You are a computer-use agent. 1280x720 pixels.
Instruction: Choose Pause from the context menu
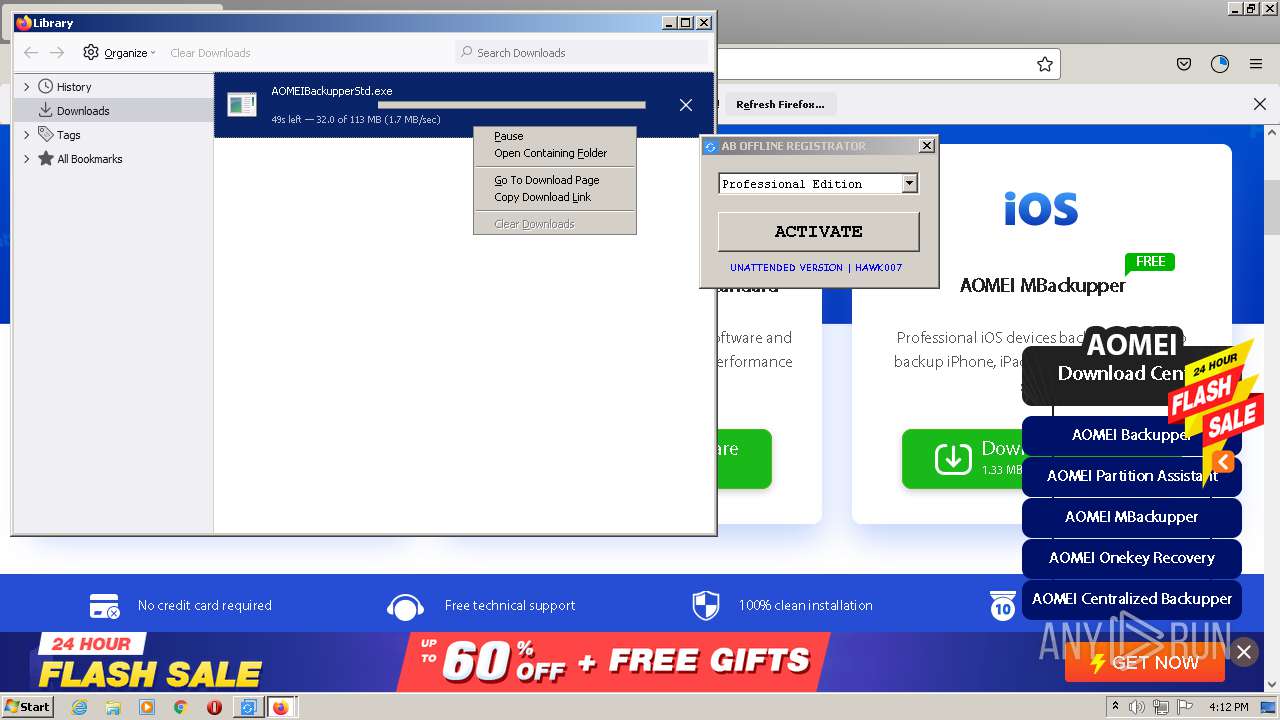click(x=555, y=136)
